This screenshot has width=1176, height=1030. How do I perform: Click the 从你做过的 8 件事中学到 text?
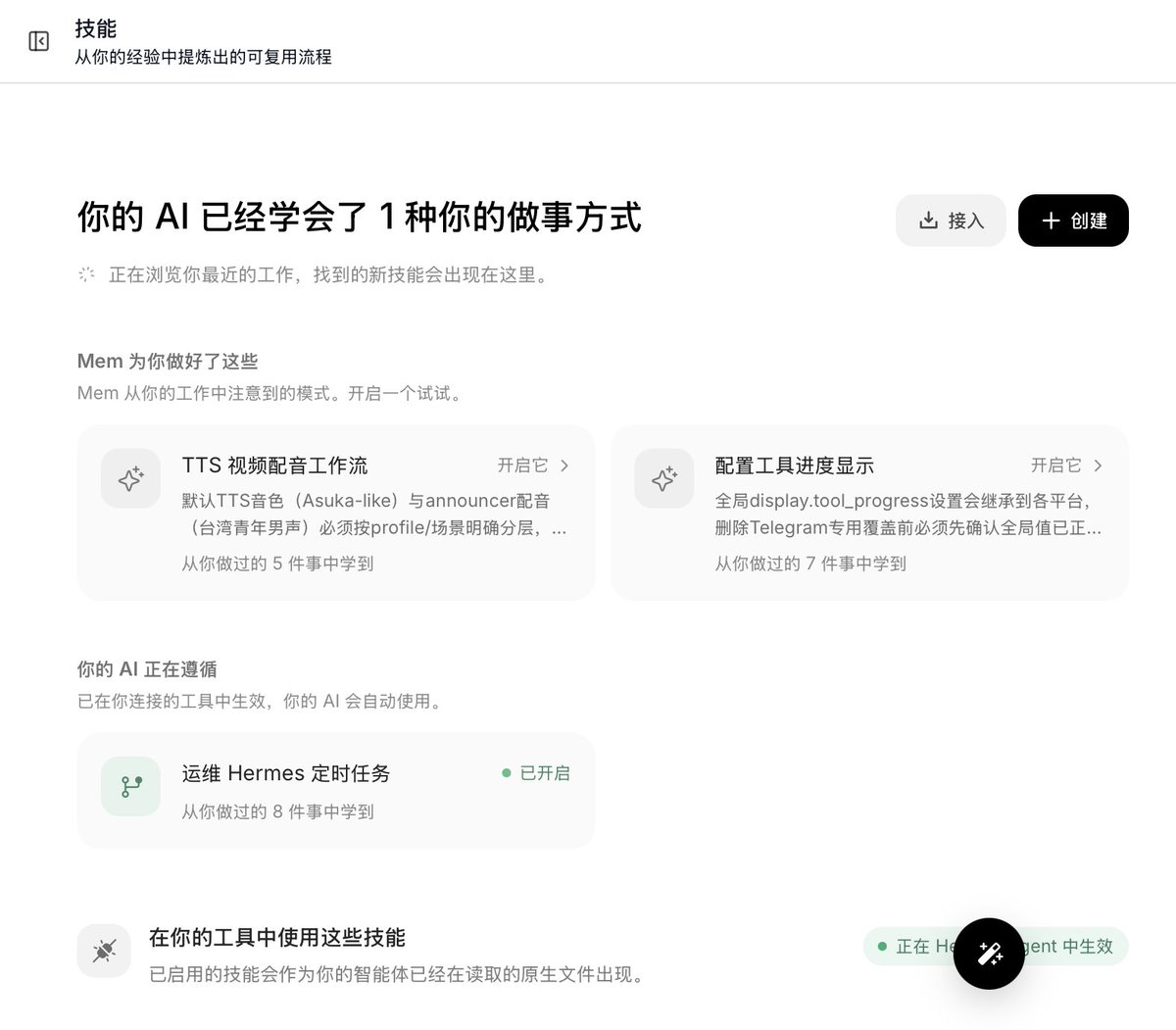pyautogui.click(x=277, y=811)
